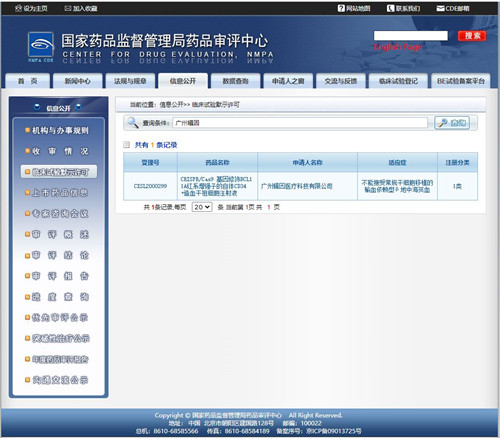Open the English Page link
The image size is (500, 438).
tap(398, 47)
